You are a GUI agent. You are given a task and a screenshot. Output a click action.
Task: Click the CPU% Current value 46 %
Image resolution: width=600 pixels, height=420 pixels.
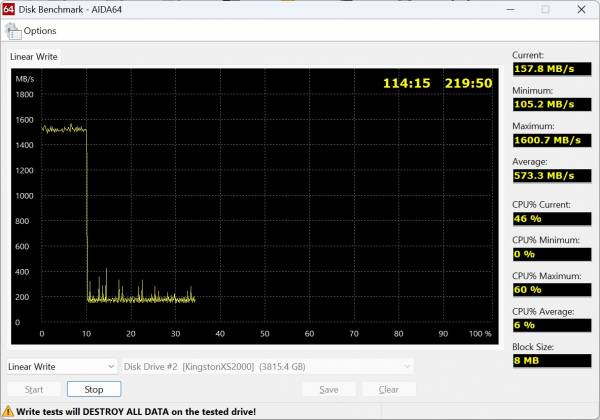[552, 219]
